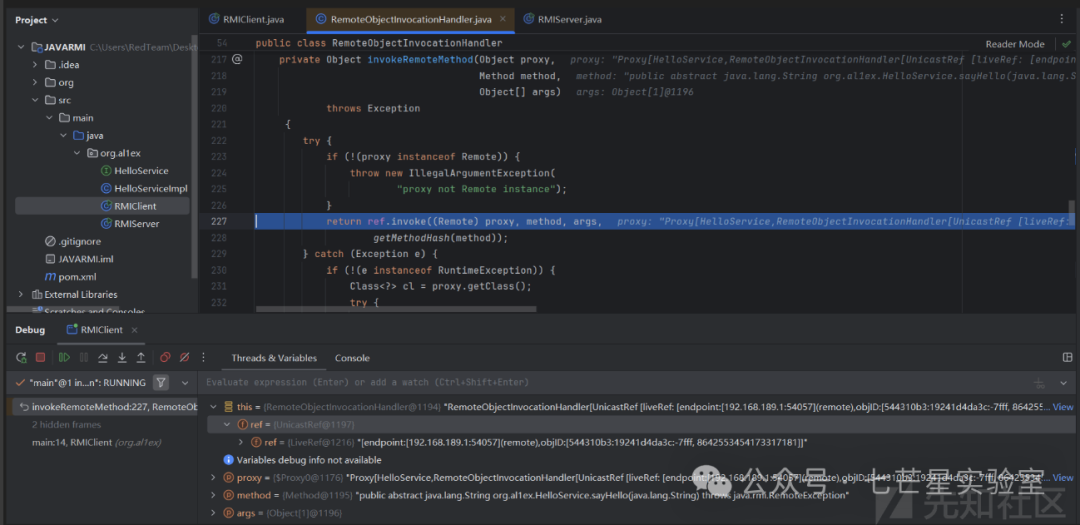This screenshot has width=1080, height=525.
Task: Expand the org folder in project tree
Action: coord(35,82)
